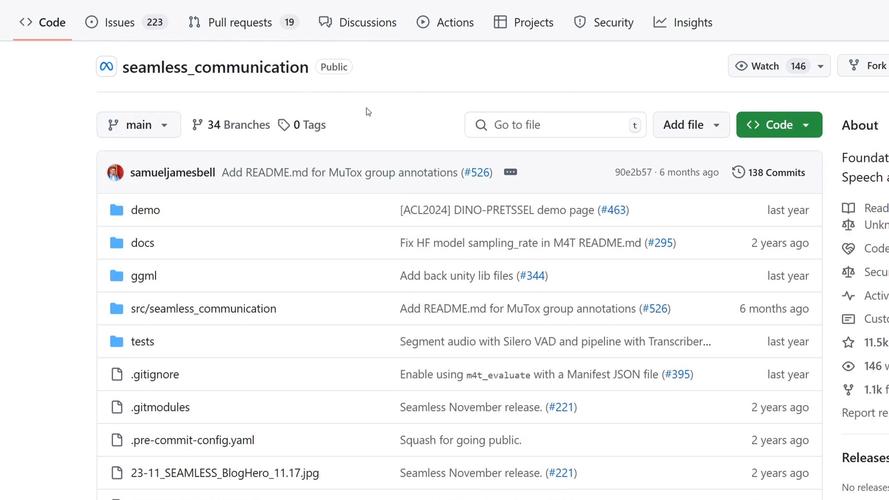Click the '6 months ago' text in the src/seamless_communication row

(x=774, y=308)
